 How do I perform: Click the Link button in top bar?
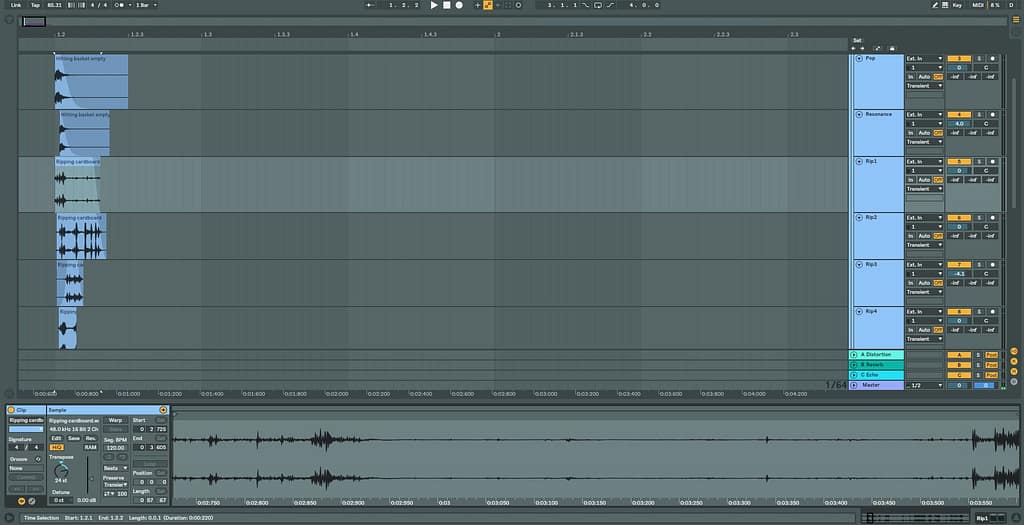(15, 5)
